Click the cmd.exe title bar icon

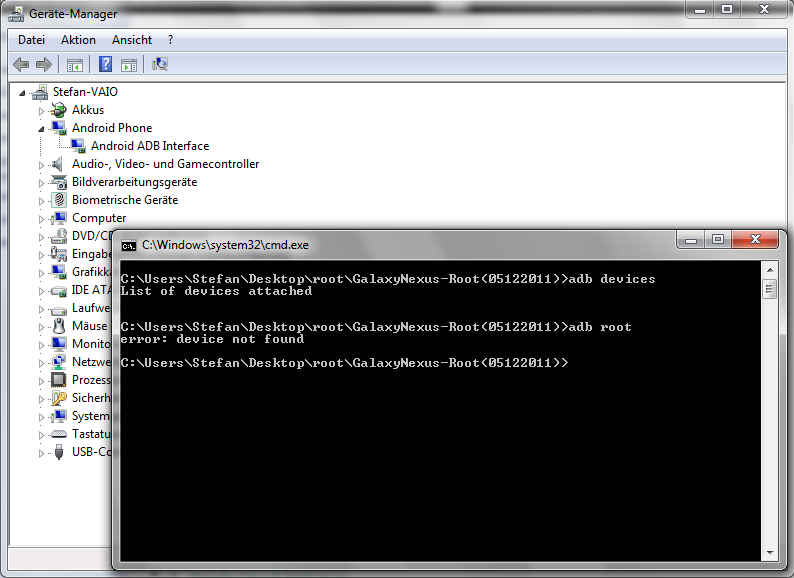tap(129, 246)
